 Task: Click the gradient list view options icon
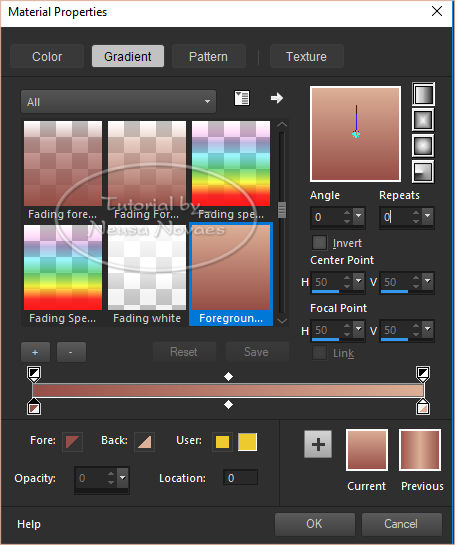pyautogui.click(x=242, y=98)
